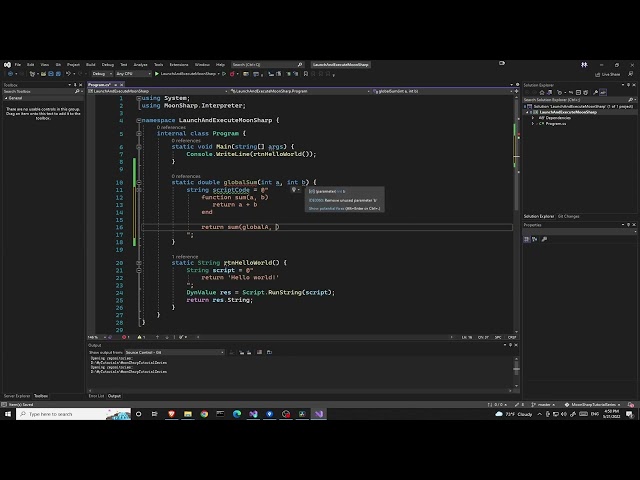Click the lightbulb quick actions icon
Screen dimensions: 640x480
[x=294, y=190]
